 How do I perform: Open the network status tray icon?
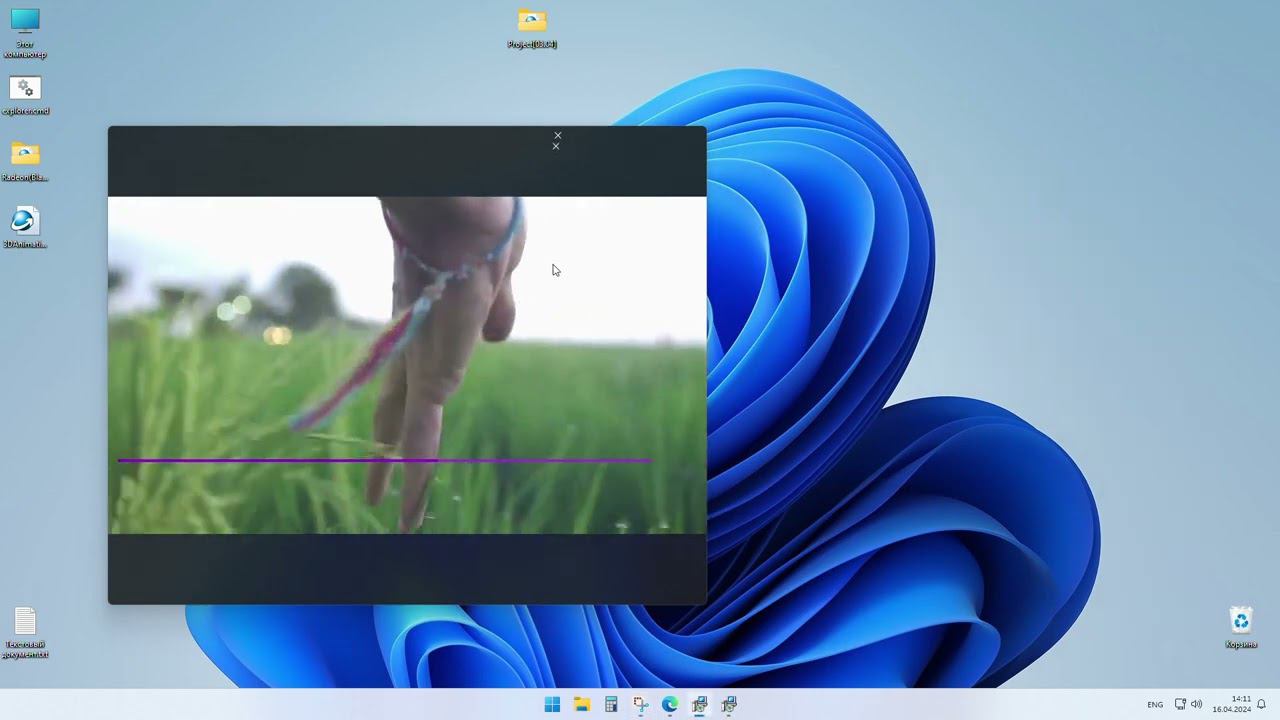[x=1180, y=704]
